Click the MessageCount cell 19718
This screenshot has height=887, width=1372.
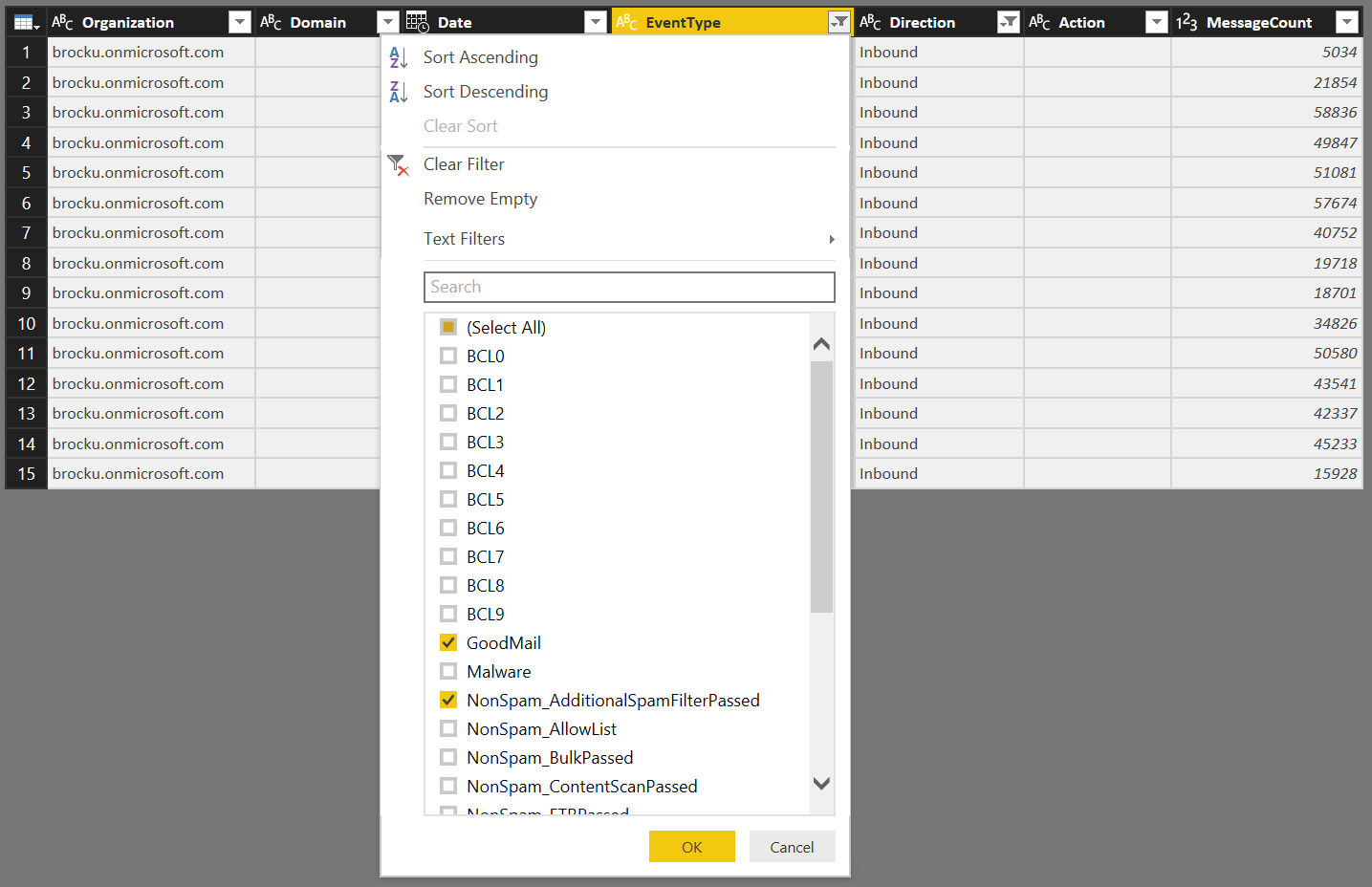(x=1267, y=263)
